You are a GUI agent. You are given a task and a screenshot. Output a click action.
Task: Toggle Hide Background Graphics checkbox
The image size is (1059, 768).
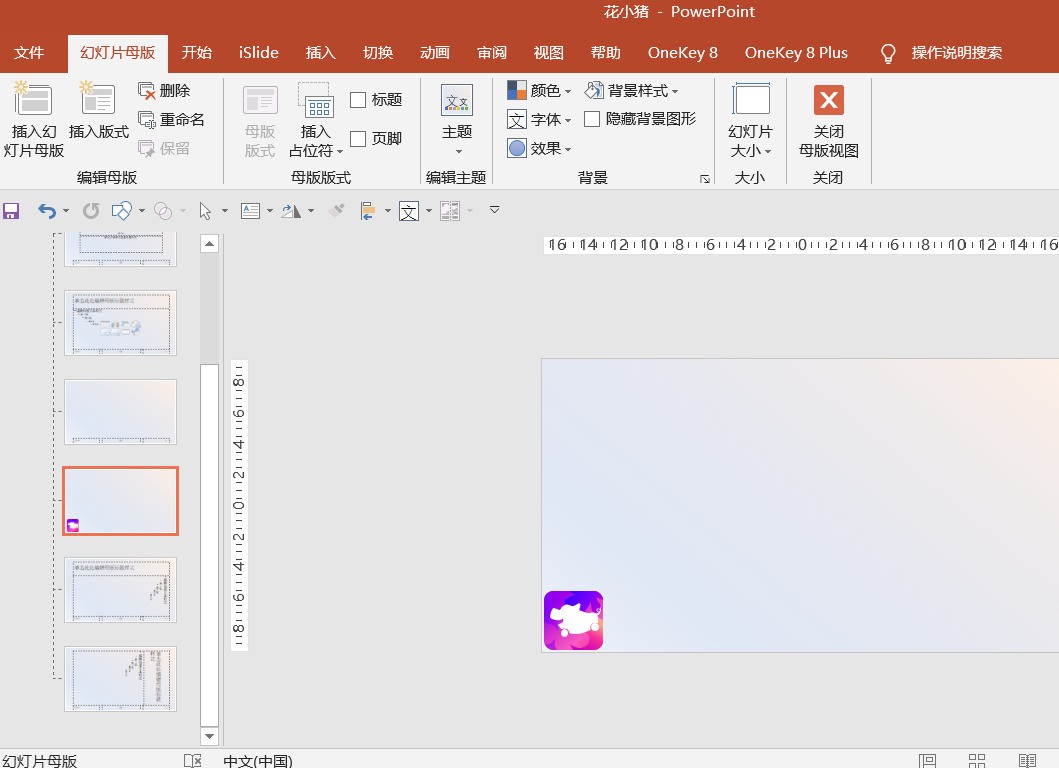click(x=592, y=119)
